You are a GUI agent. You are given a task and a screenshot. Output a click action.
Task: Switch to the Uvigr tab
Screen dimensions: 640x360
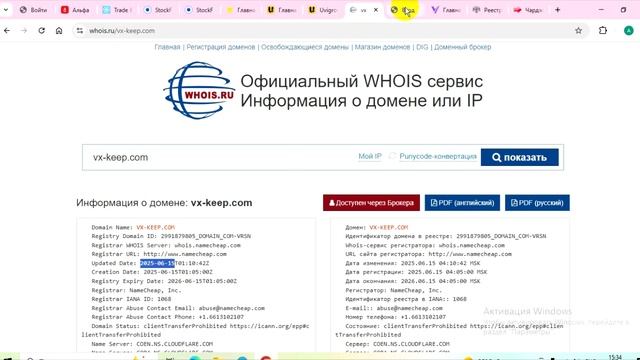(x=322, y=10)
